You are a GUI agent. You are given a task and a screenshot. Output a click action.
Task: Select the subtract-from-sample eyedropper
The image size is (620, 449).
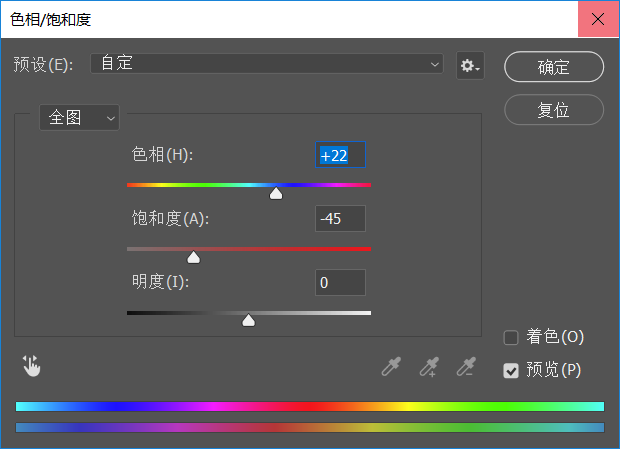point(465,368)
